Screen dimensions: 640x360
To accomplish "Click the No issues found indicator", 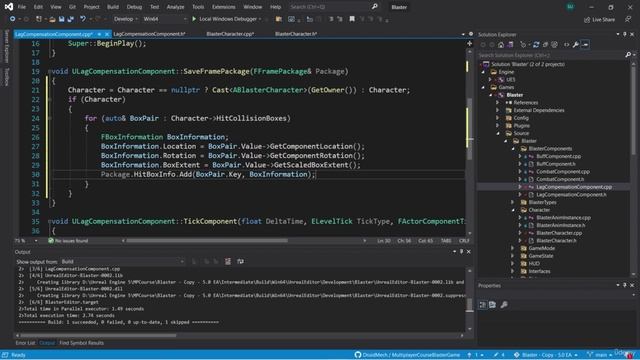I will click(68, 241).
